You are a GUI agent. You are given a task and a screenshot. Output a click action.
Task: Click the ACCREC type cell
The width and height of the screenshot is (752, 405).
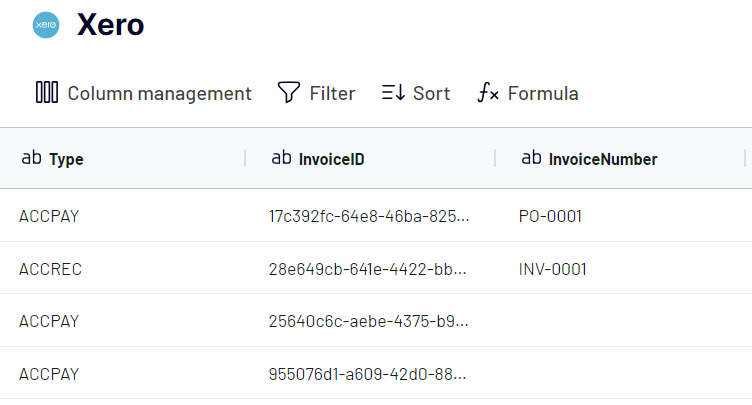(x=50, y=269)
